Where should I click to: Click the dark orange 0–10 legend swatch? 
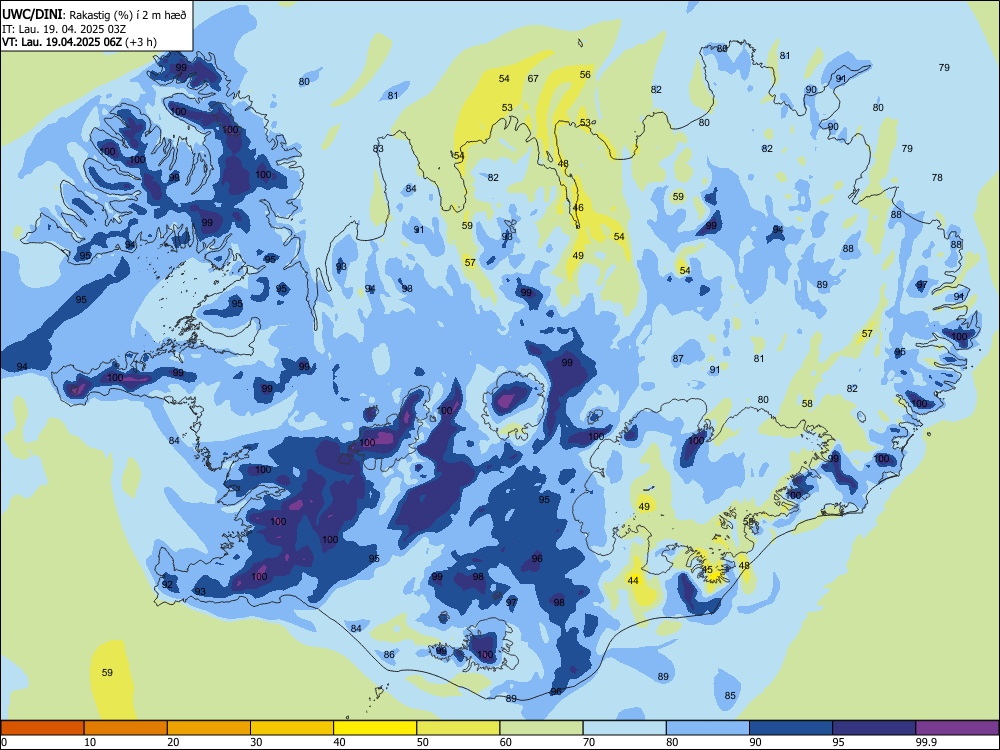pyautogui.click(x=42, y=728)
